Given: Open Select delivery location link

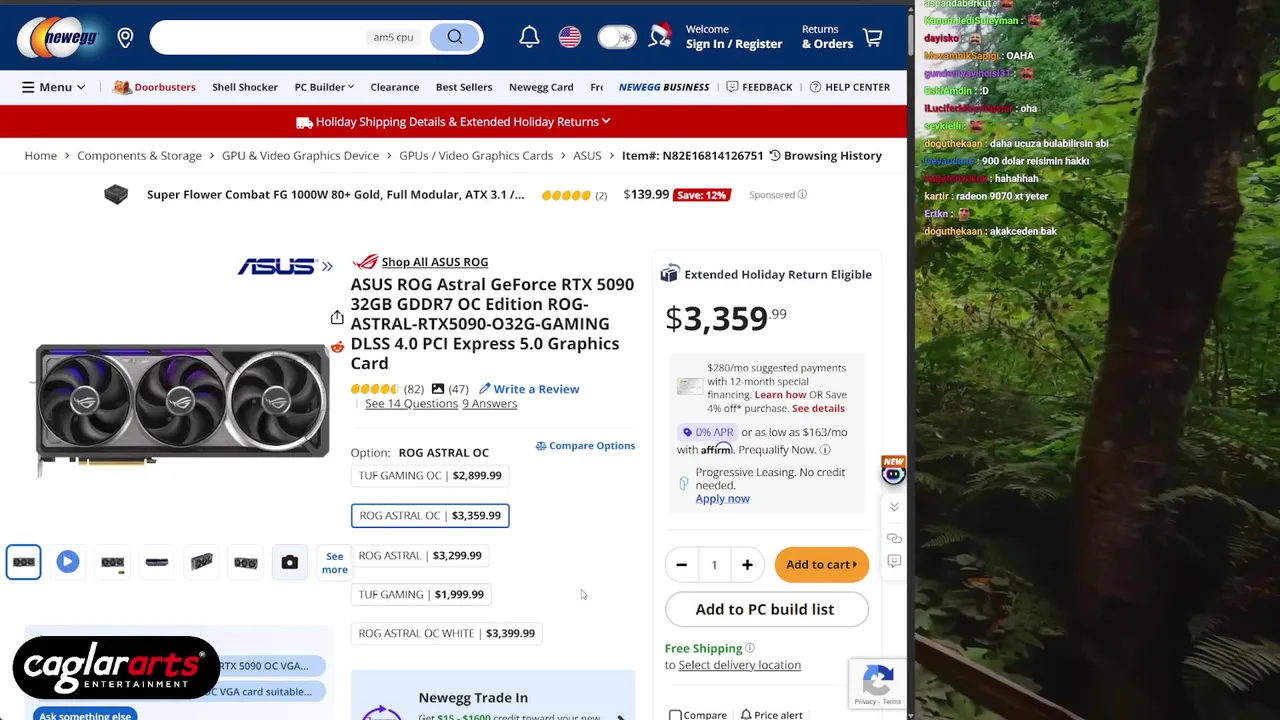Looking at the screenshot, I should (x=739, y=665).
